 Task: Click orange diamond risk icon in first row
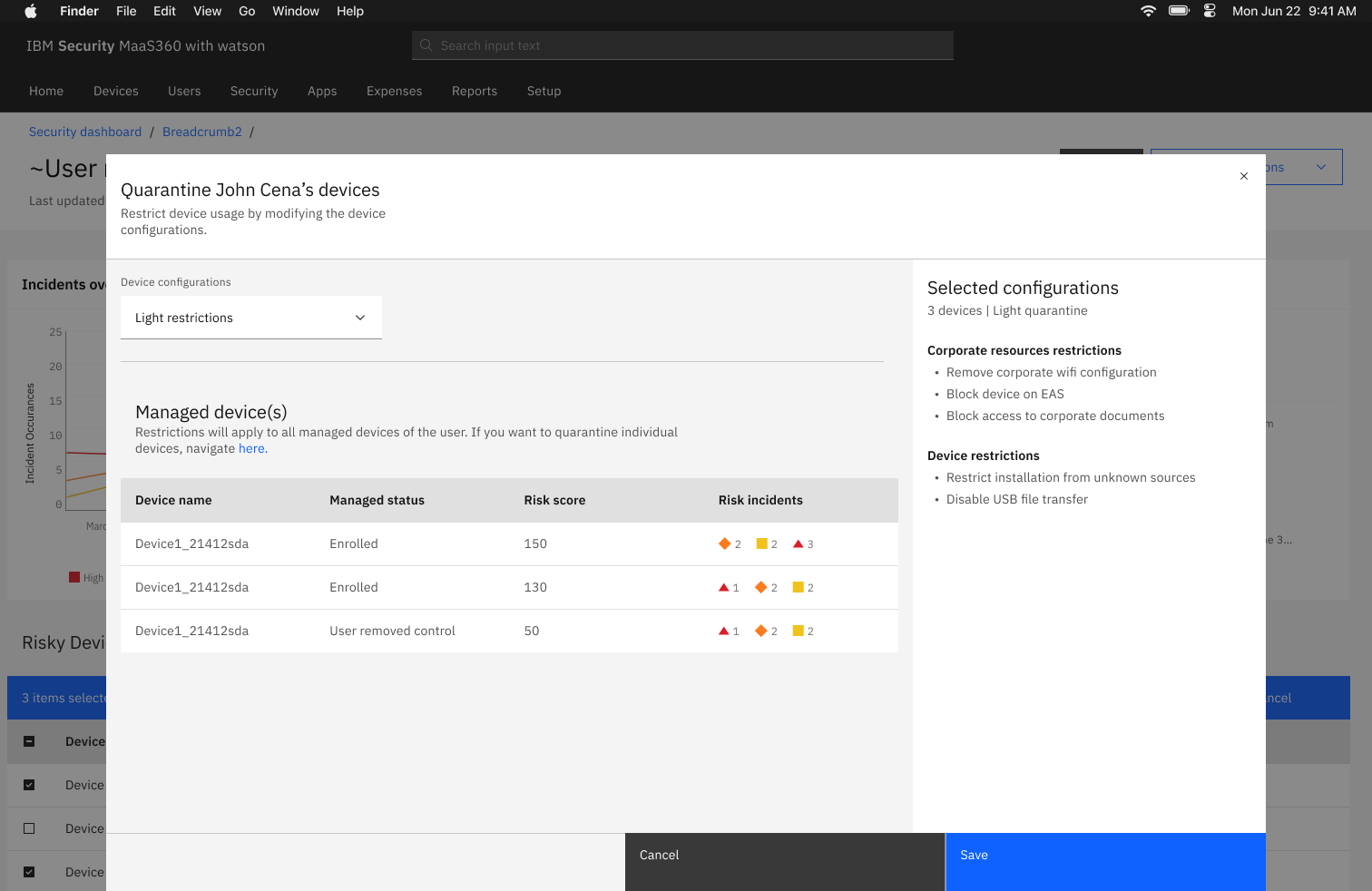click(x=724, y=544)
